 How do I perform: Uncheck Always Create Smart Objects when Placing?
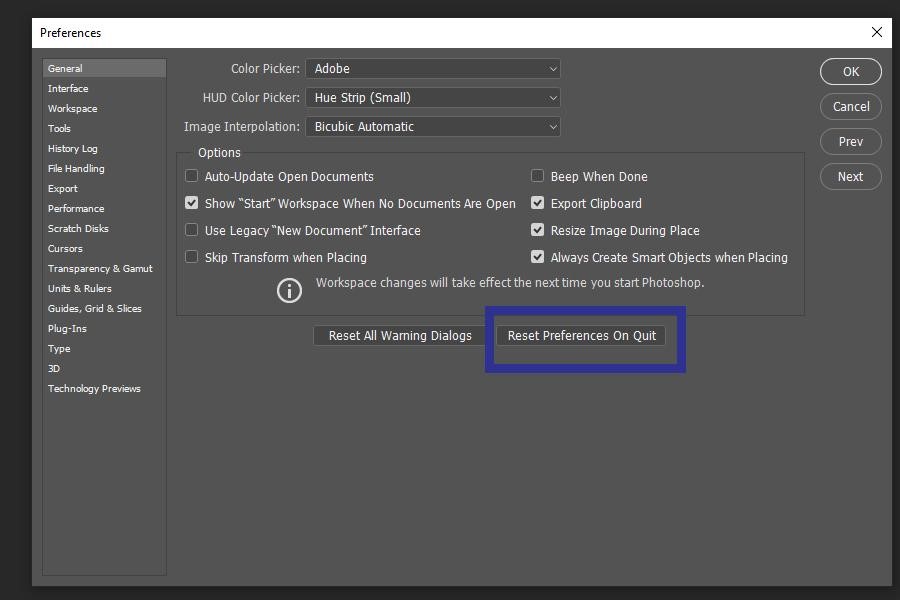(537, 257)
